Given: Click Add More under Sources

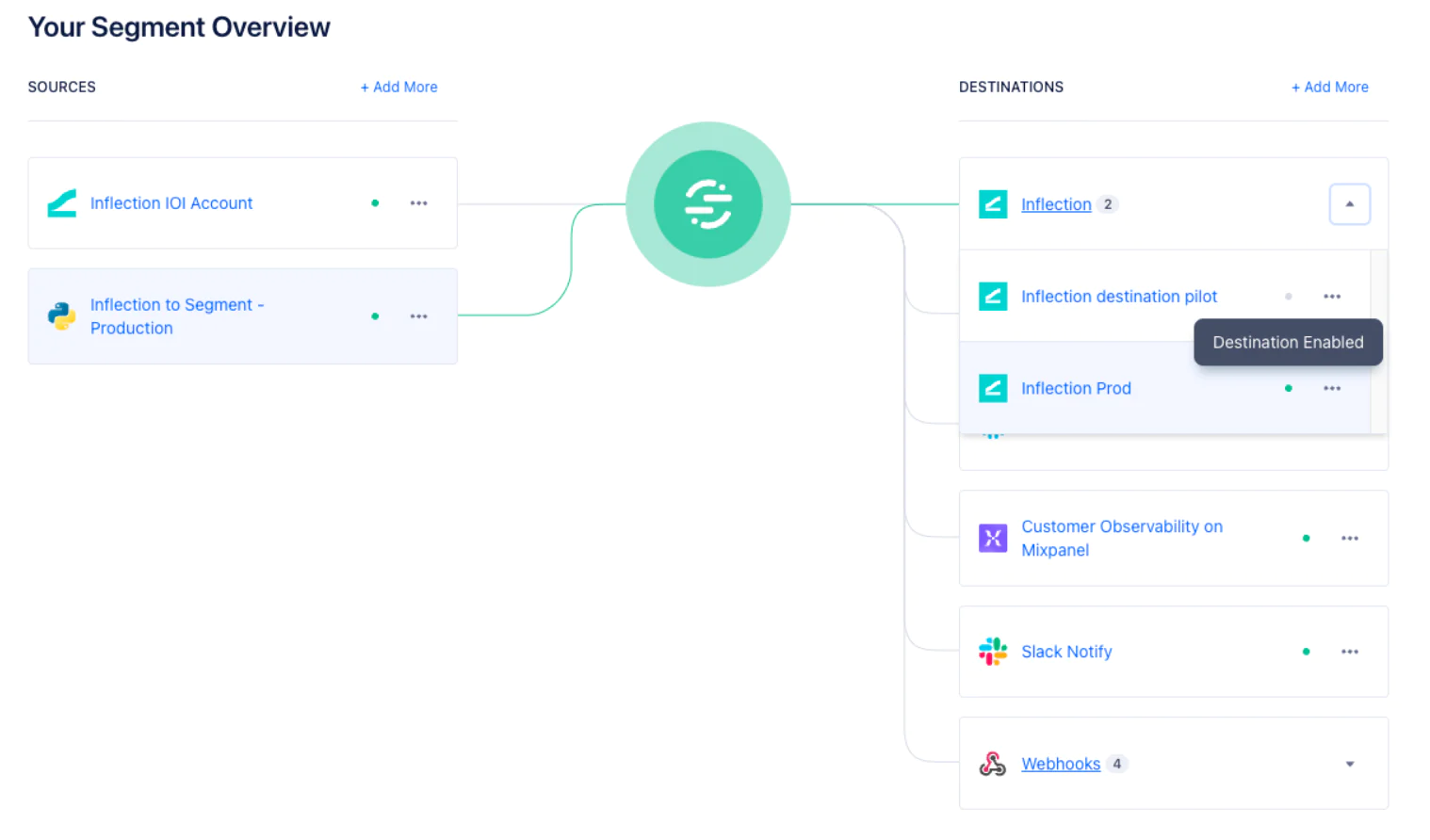Looking at the screenshot, I should (x=399, y=87).
